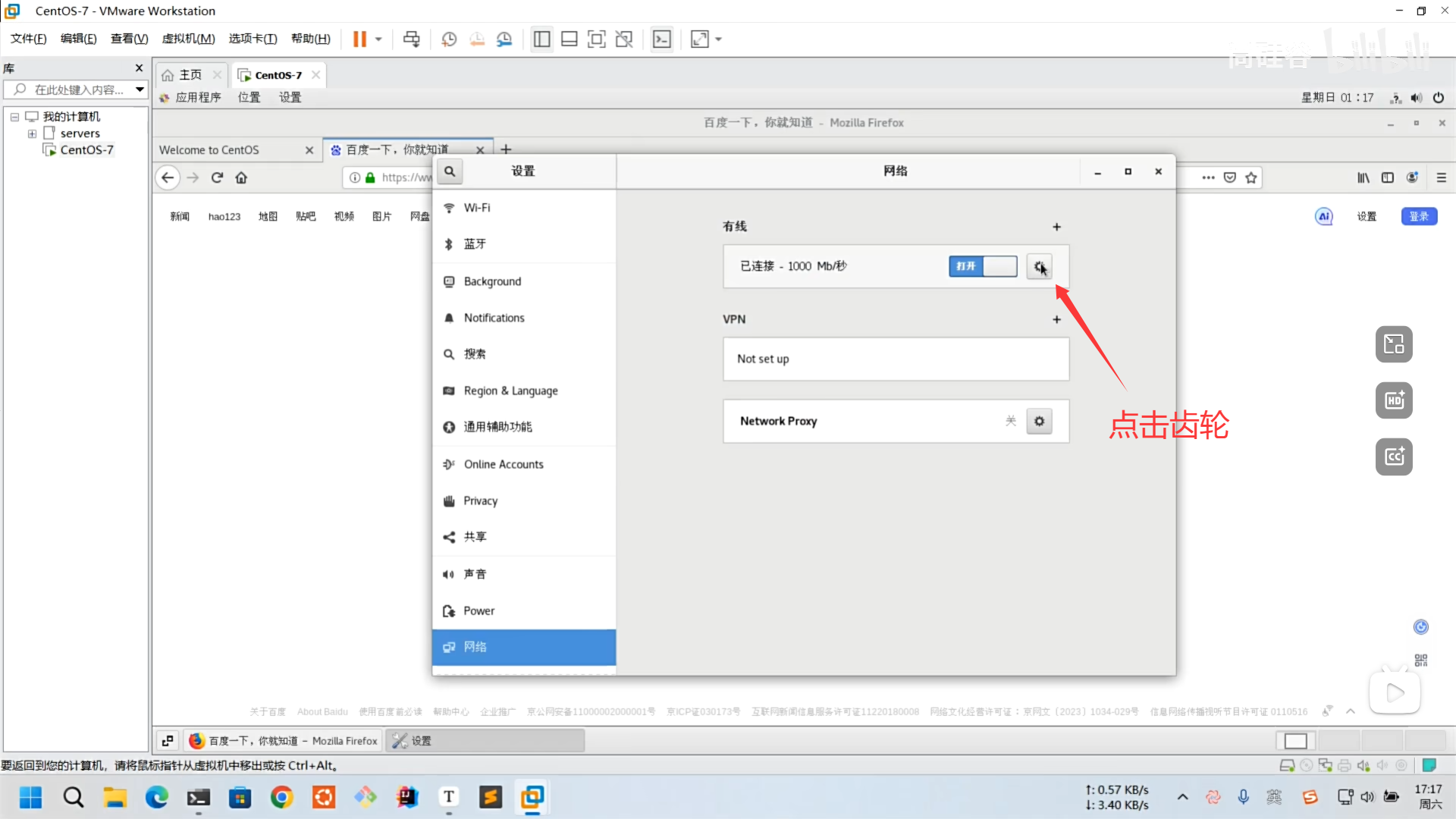This screenshot has height=819, width=1456.
Task: Click the Firefox address bar
Action: tap(406, 177)
